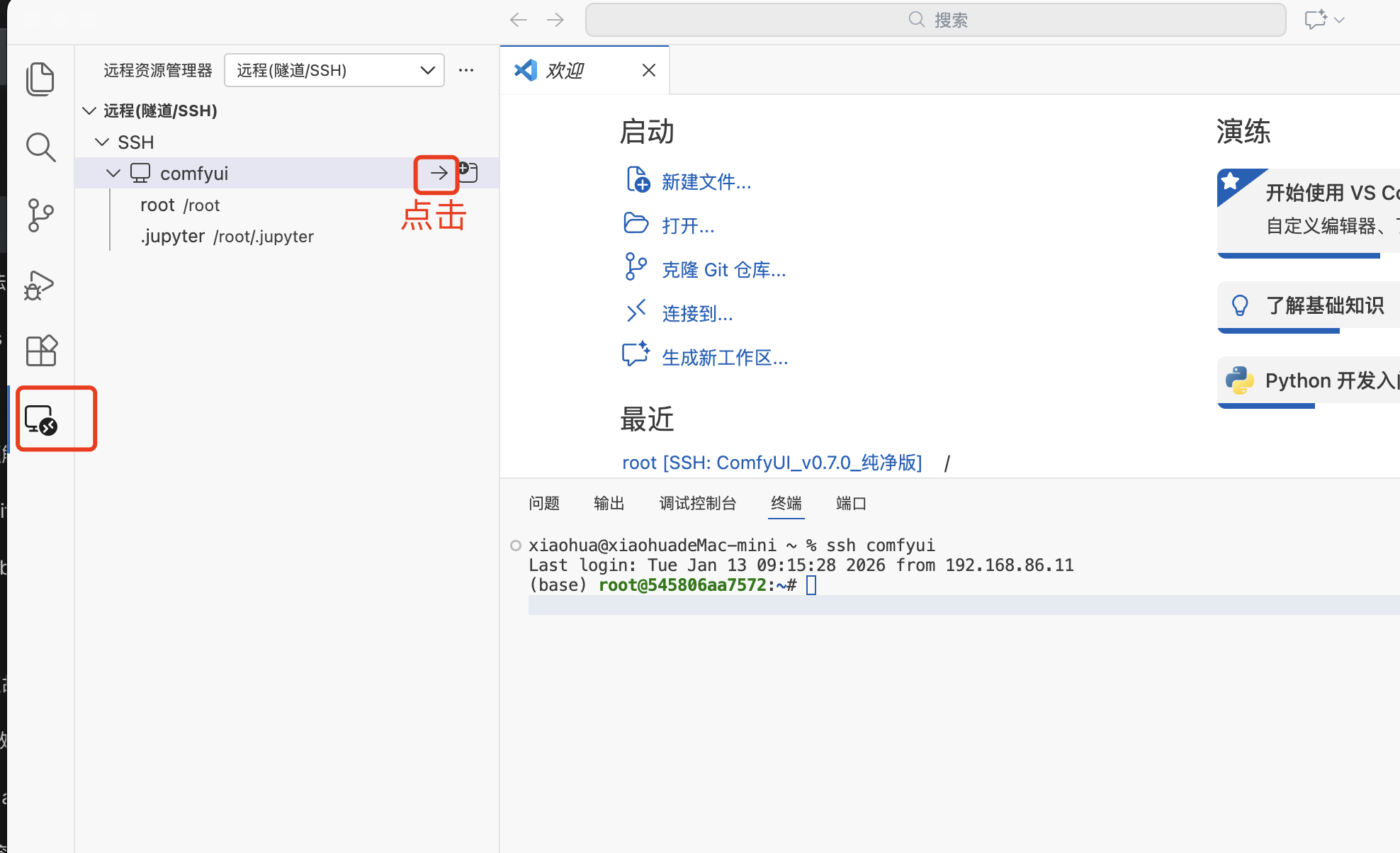
Task: Collapse the SSH tree section
Action: coord(101,142)
